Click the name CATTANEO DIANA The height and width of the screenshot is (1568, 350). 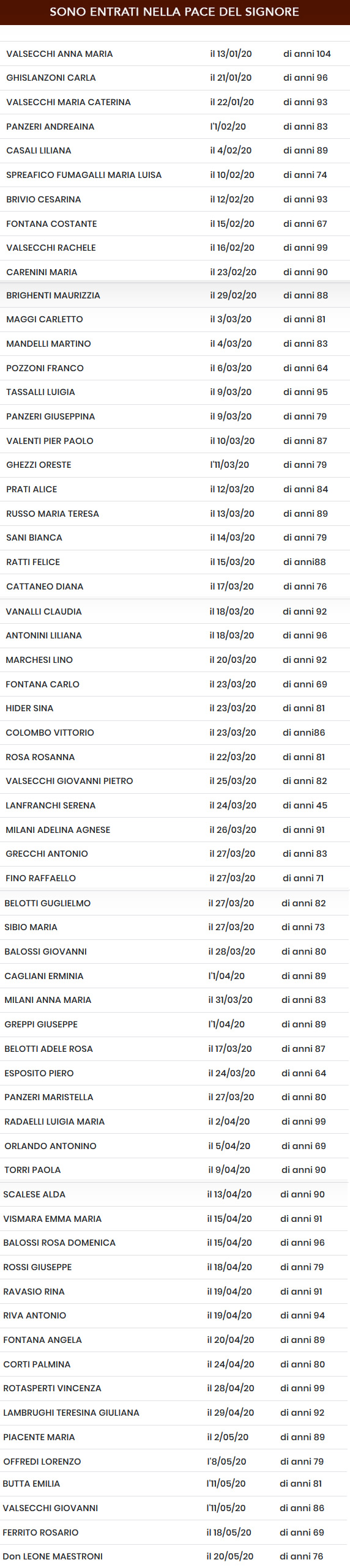45,586
